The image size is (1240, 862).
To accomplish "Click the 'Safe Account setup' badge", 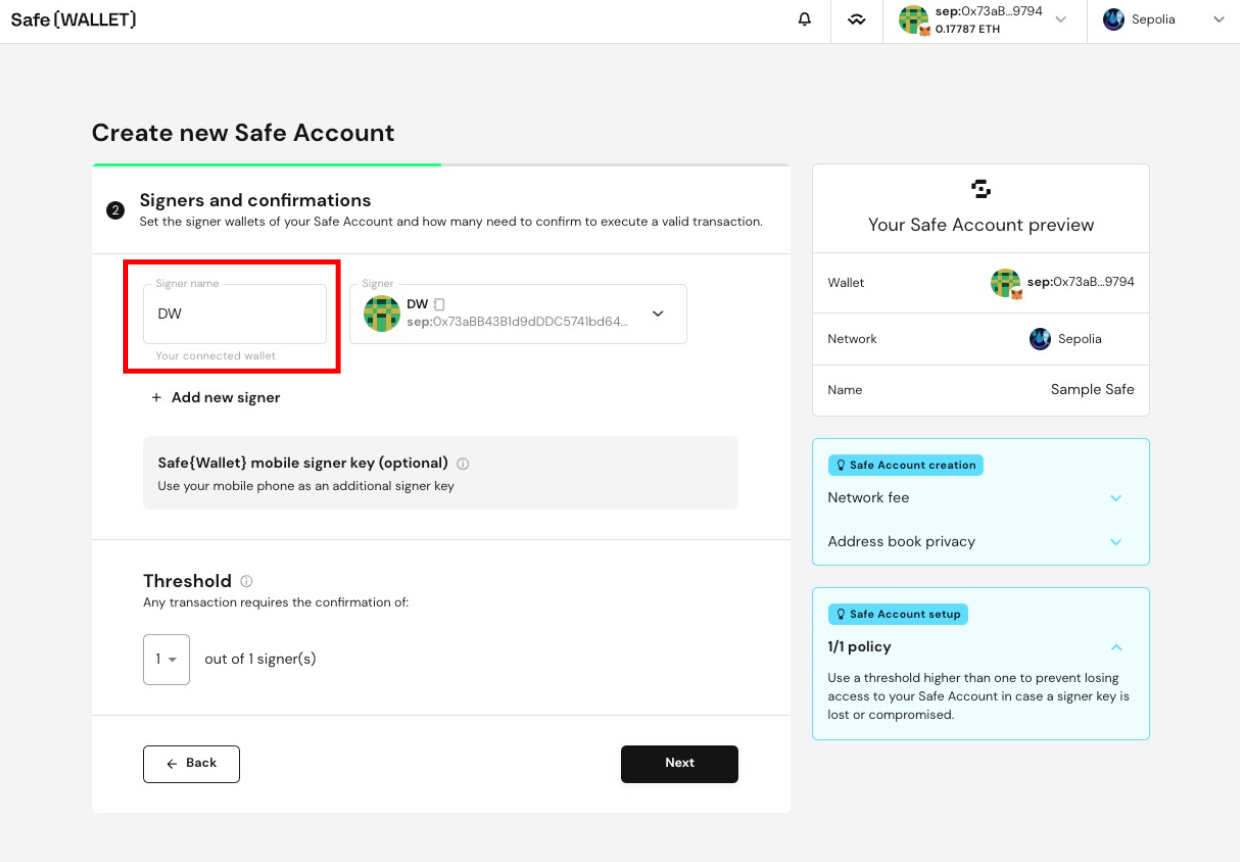I will 897,614.
